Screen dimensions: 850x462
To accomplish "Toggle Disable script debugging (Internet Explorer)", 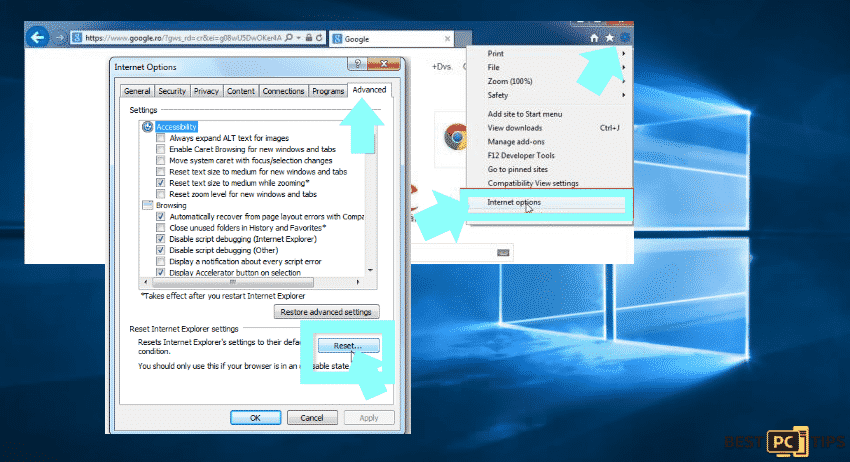I will [x=160, y=239].
